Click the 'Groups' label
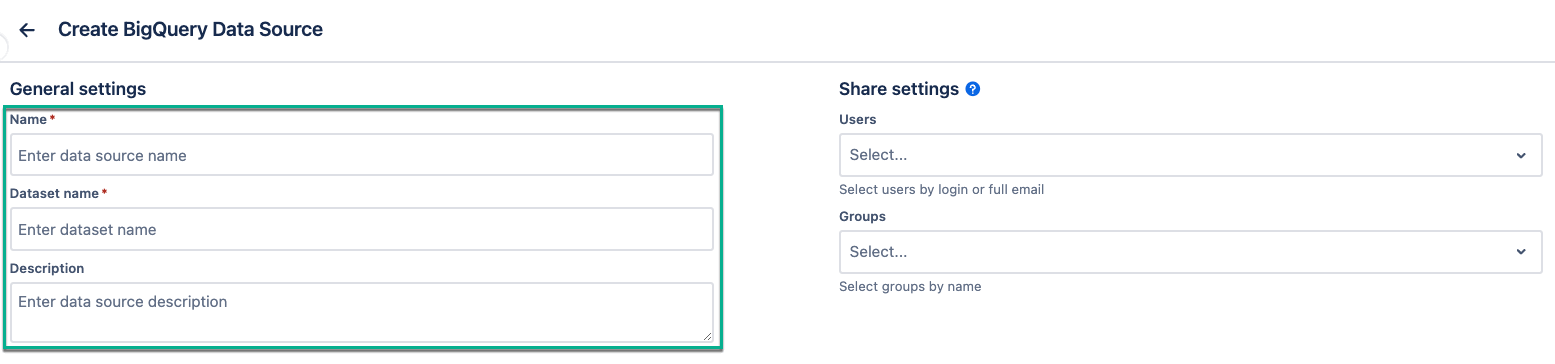The width and height of the screenshot is (1555, 364). [x=863, y=216]
